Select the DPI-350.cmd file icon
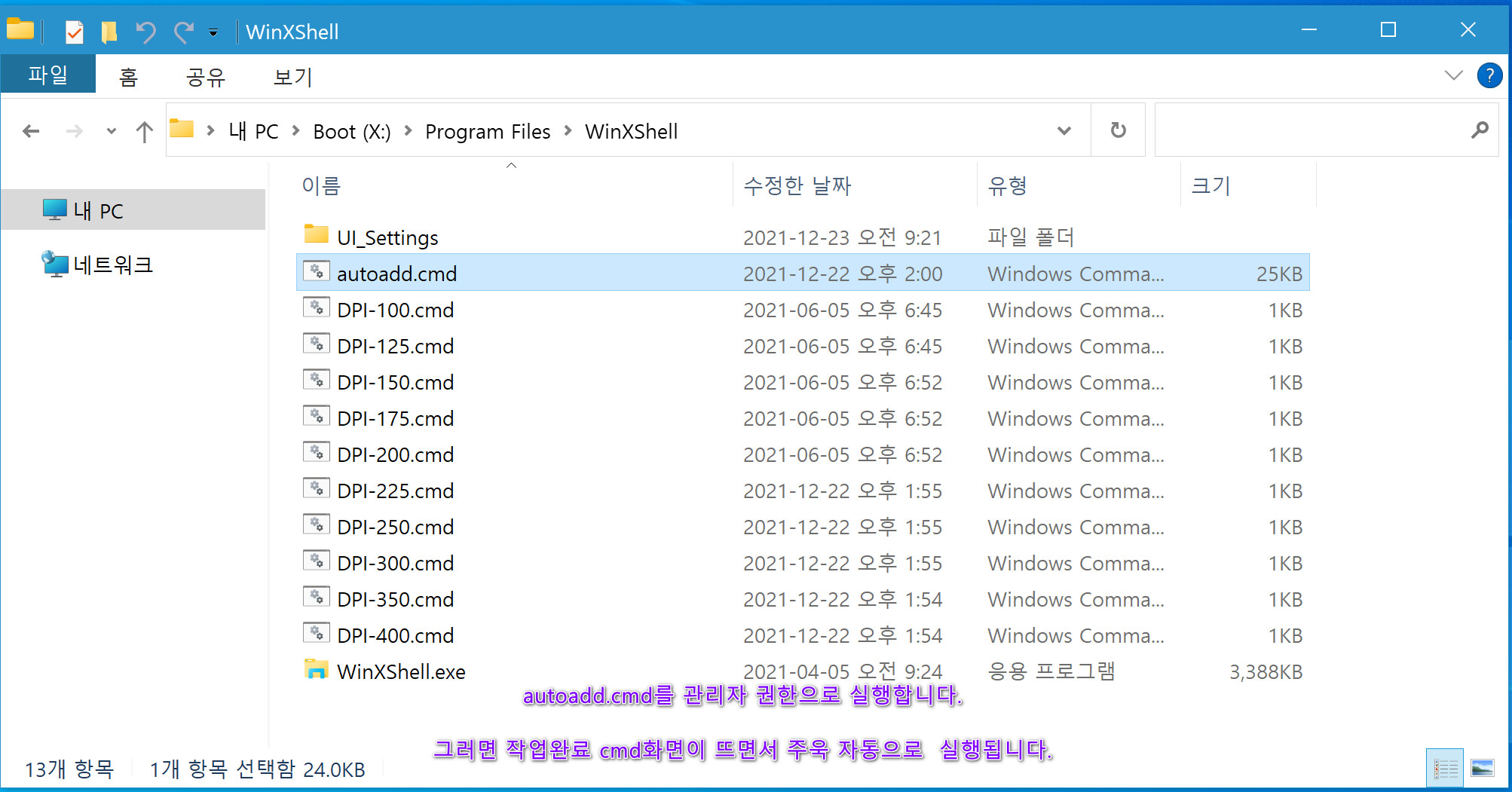The height and width of the screenshot is (792, 1512). click(317, 597)
